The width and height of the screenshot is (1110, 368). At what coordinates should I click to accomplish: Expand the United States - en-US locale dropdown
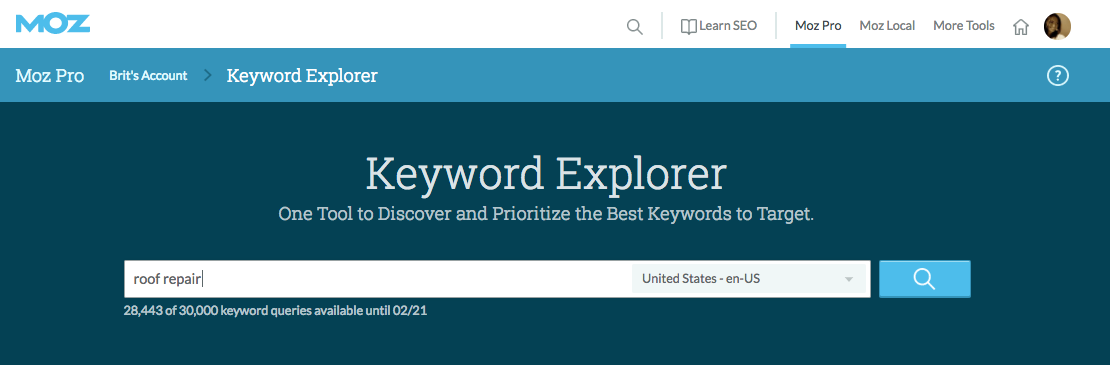coord(748,279)
